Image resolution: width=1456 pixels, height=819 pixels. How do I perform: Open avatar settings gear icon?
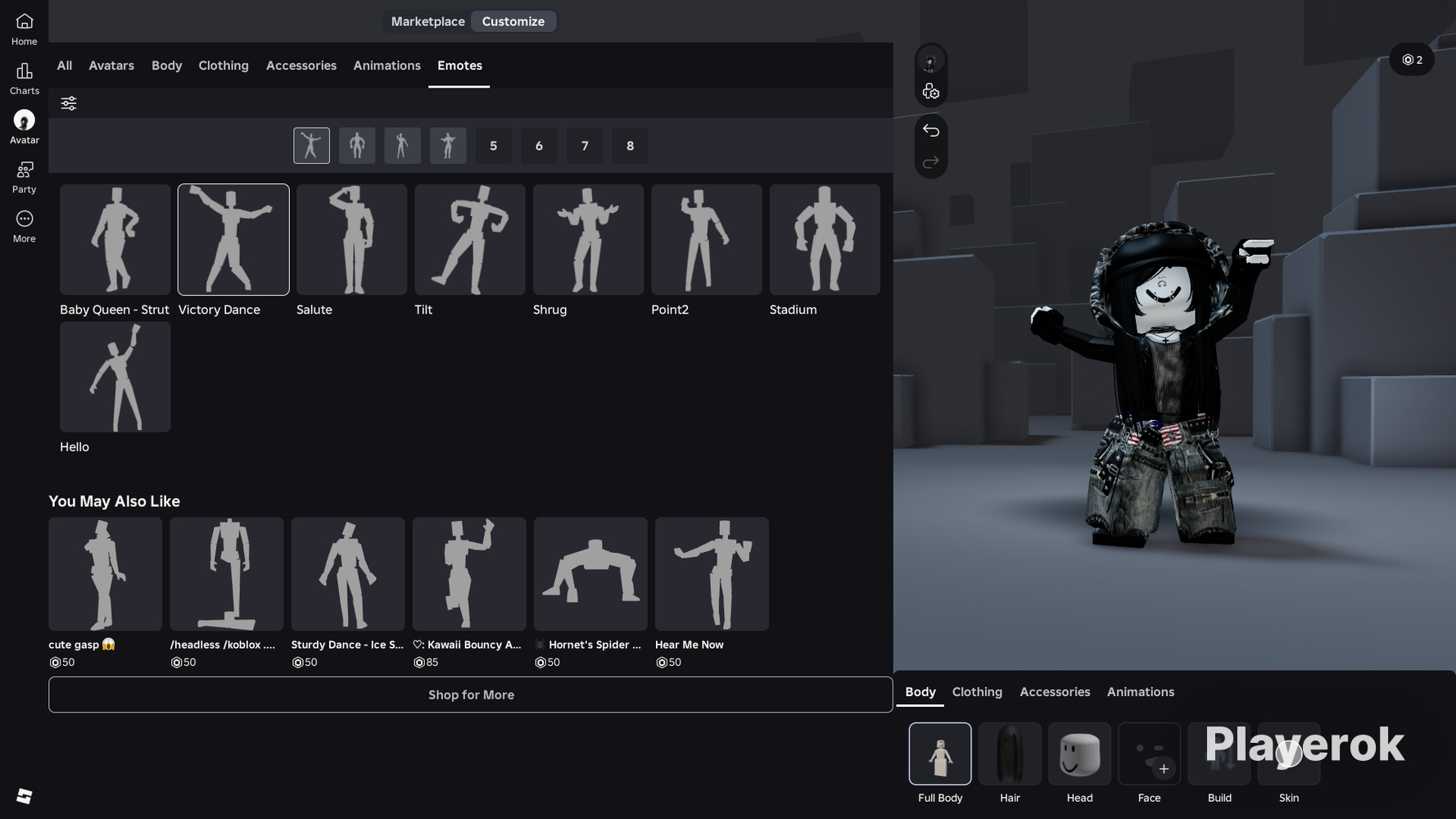pyautogui.click(x=930, y=92)
